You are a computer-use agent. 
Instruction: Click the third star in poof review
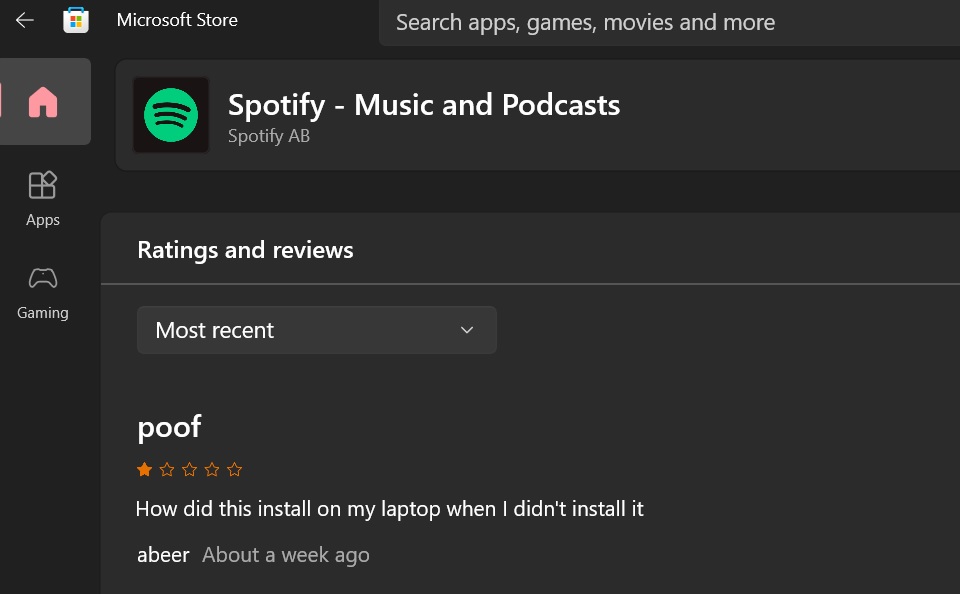(x=190, y=469)
